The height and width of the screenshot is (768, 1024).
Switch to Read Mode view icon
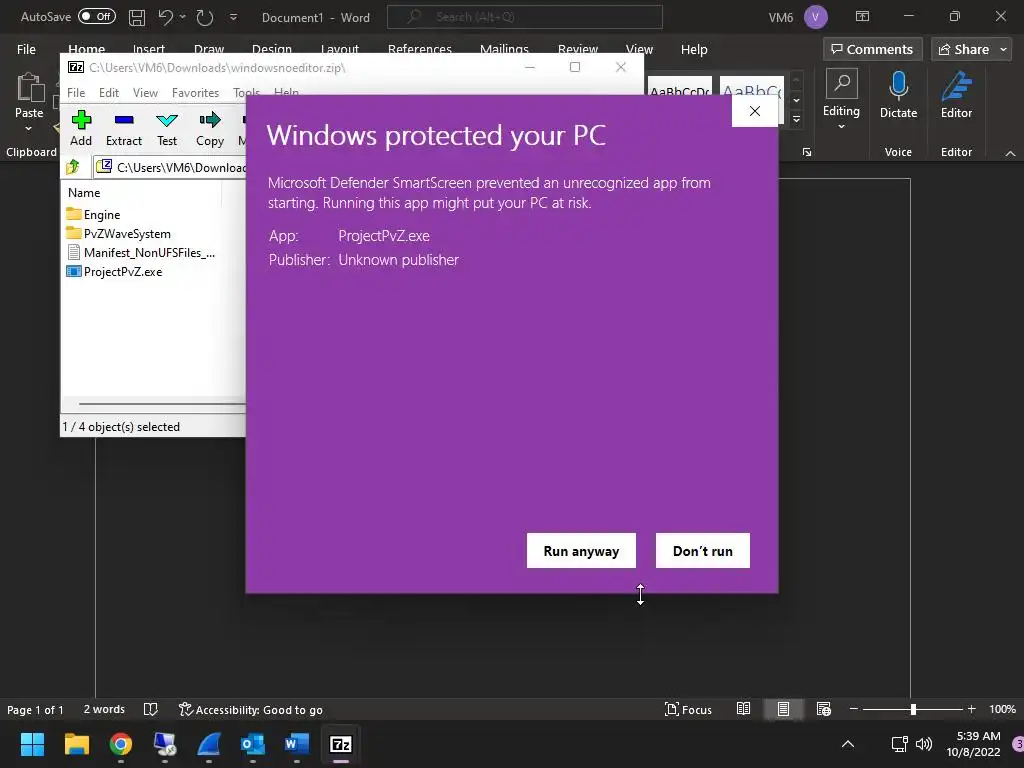coord(743,709)
